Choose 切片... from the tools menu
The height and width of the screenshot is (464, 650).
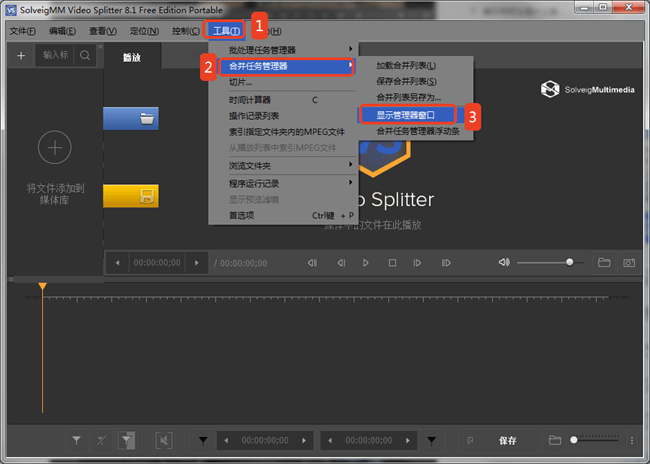point(284,82)
